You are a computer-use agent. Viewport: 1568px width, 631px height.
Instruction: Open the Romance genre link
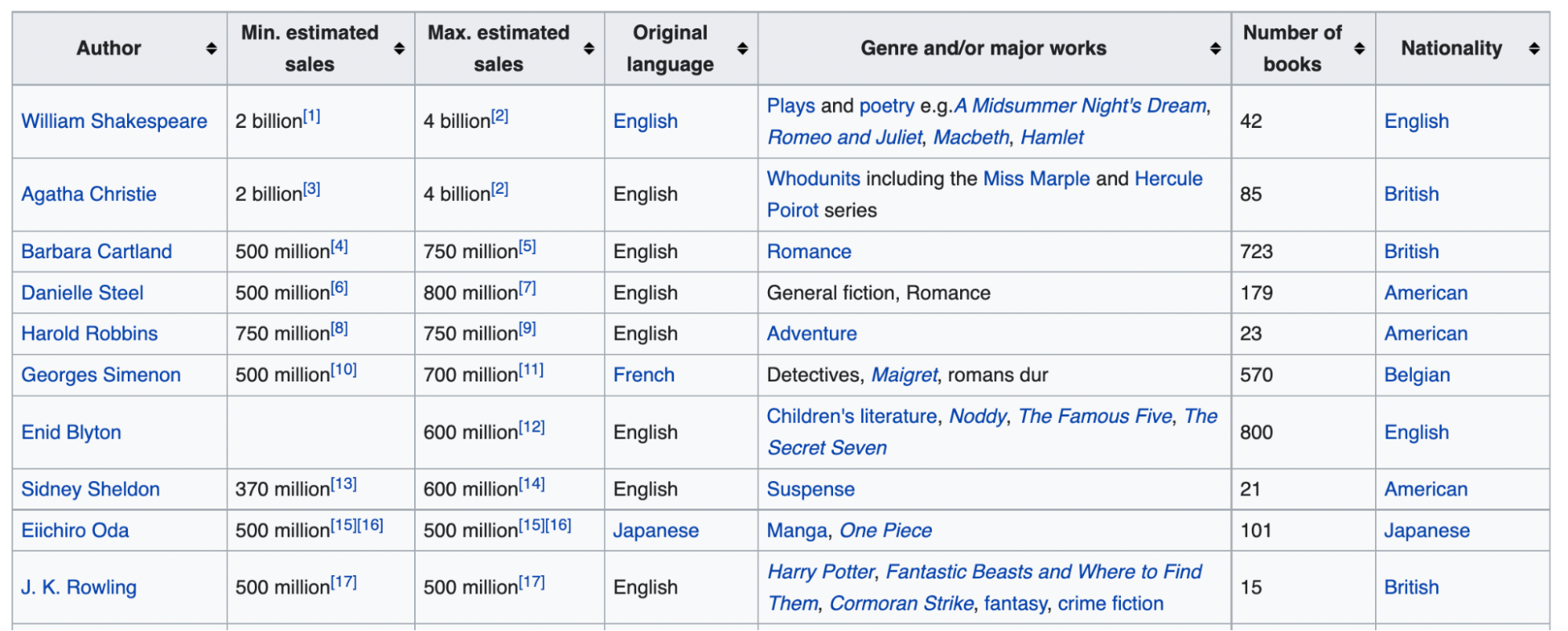click(809, 252)
